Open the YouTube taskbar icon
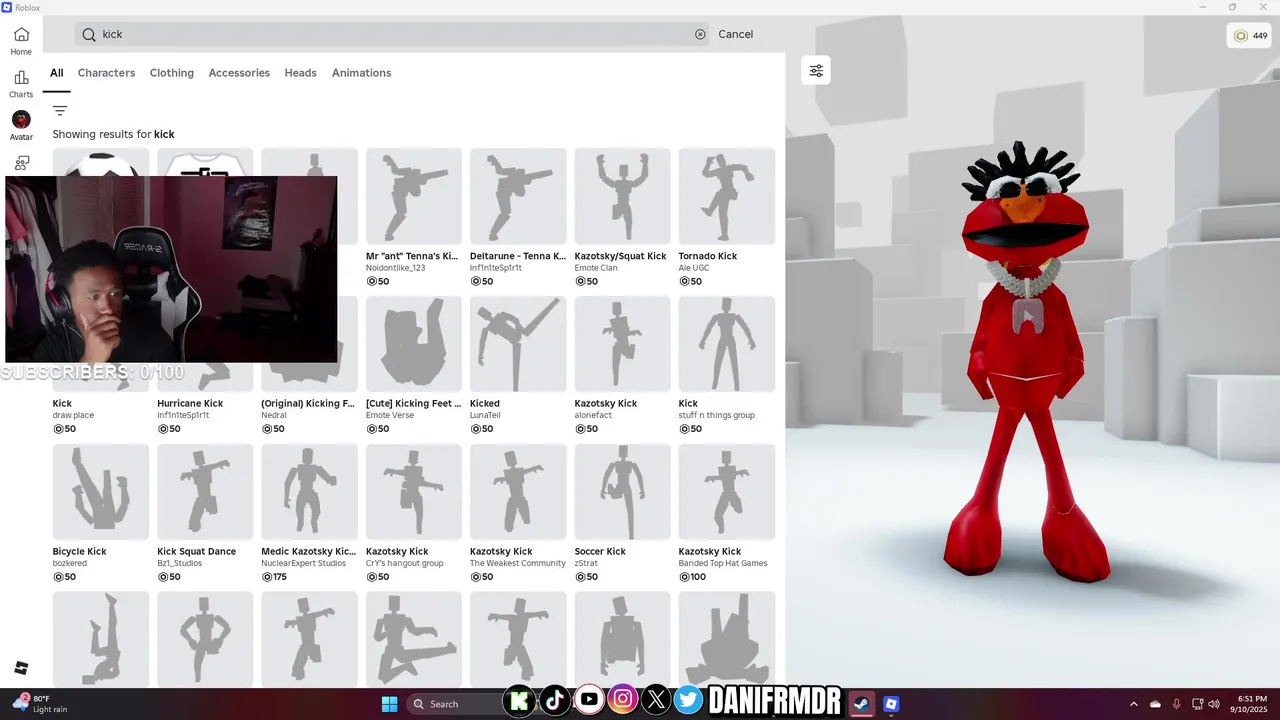This screenshot has height=720, width=1280. click(x=589, y=701)
